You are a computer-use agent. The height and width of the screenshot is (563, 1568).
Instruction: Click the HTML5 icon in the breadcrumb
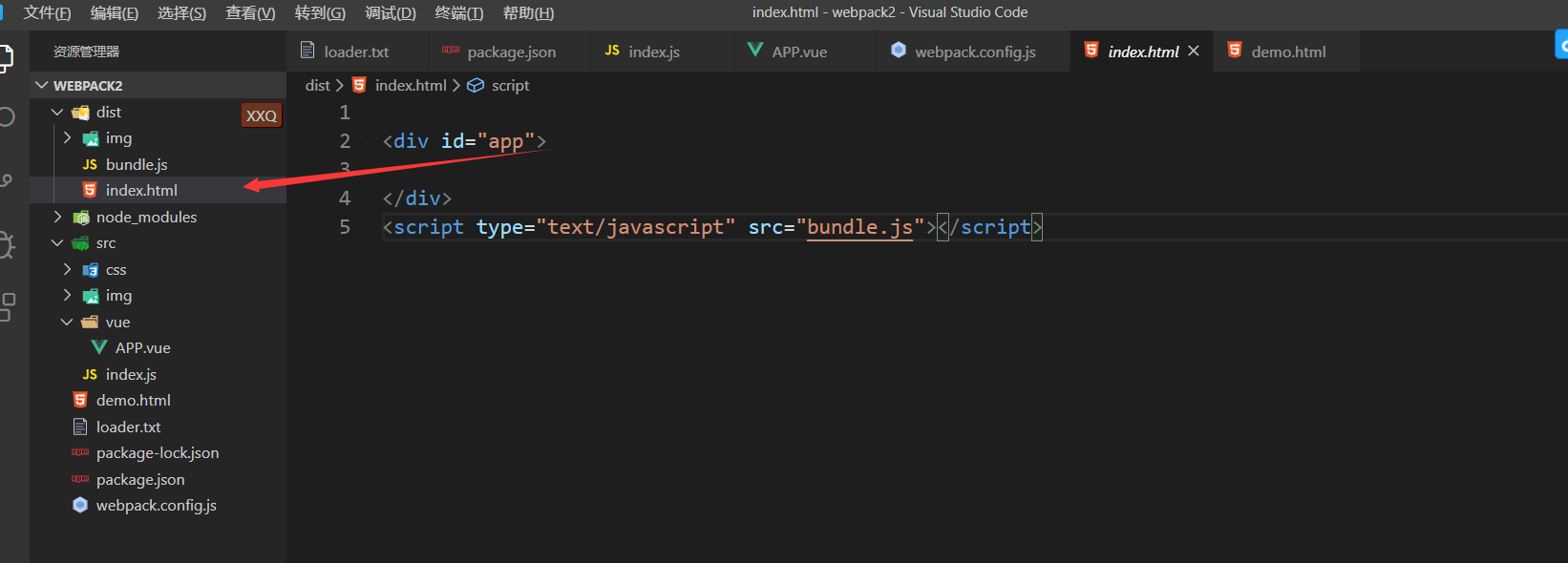pyautogui.click(x=359, y=85)
